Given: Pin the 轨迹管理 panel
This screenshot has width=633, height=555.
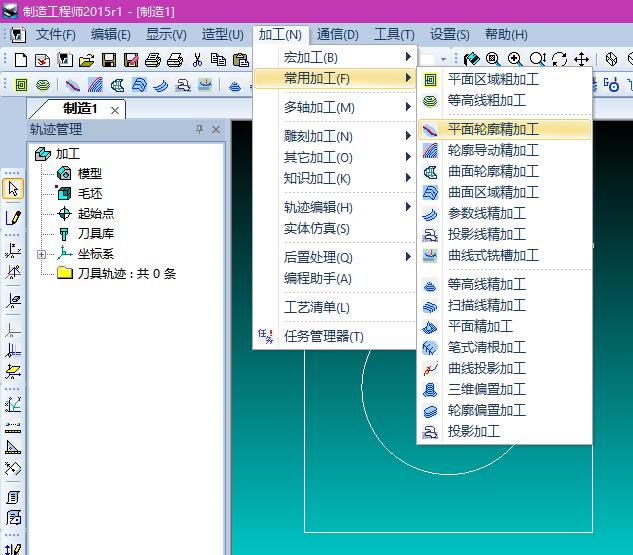Looking at the screenshot, I should point(199,129).
